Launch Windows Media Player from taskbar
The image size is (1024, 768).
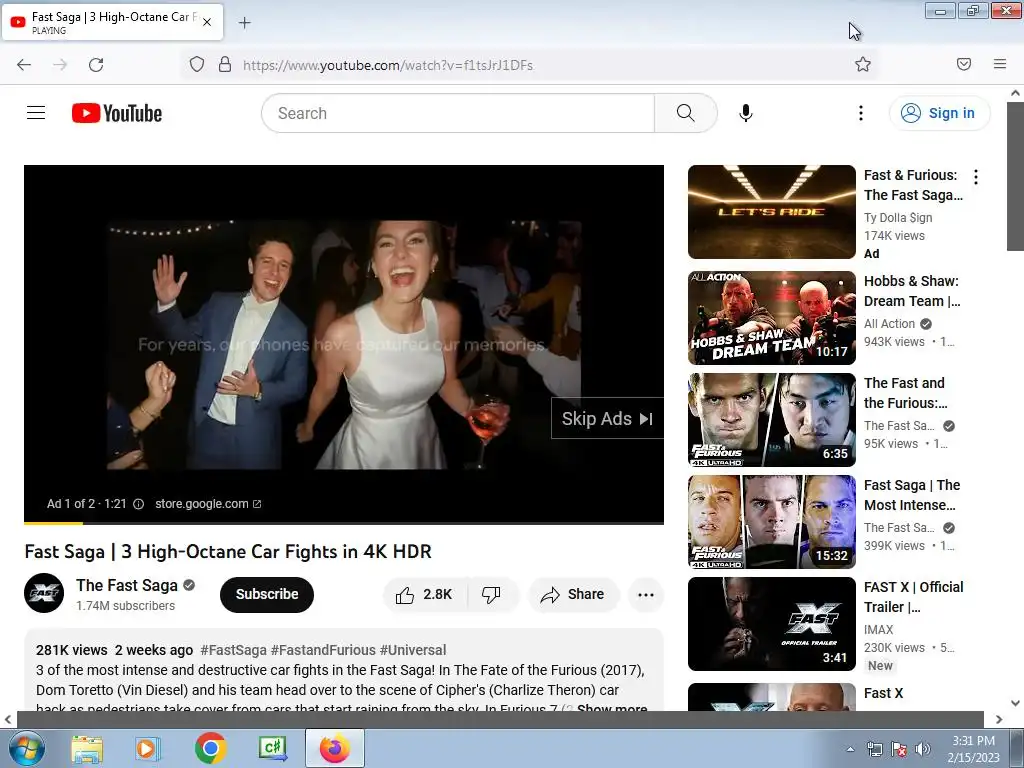[x=148, y=748]
